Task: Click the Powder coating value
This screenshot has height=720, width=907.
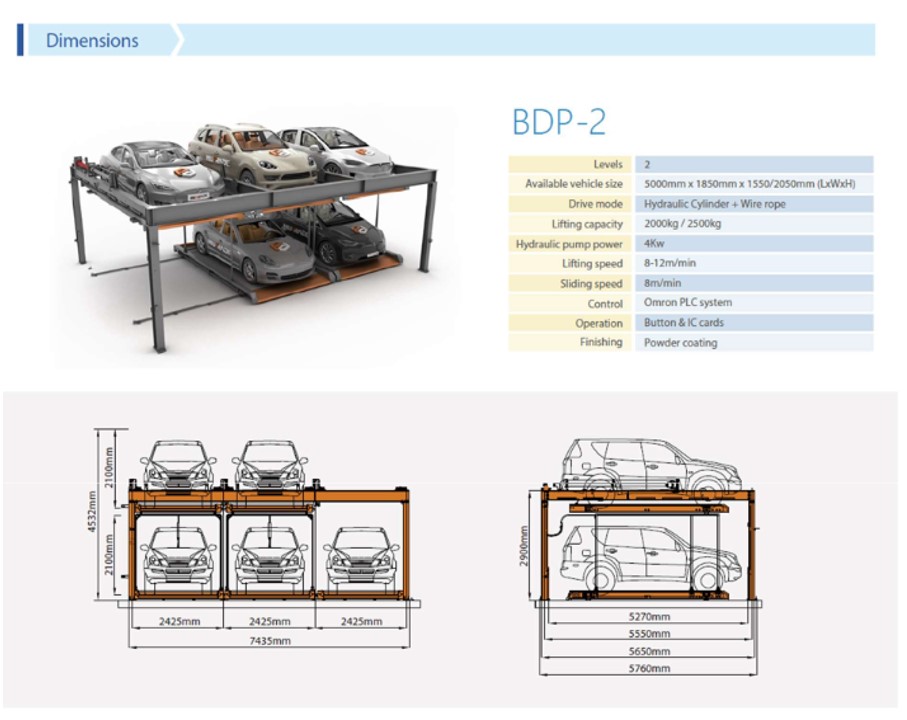Action: pyautogui.click(x=680, y=342)
